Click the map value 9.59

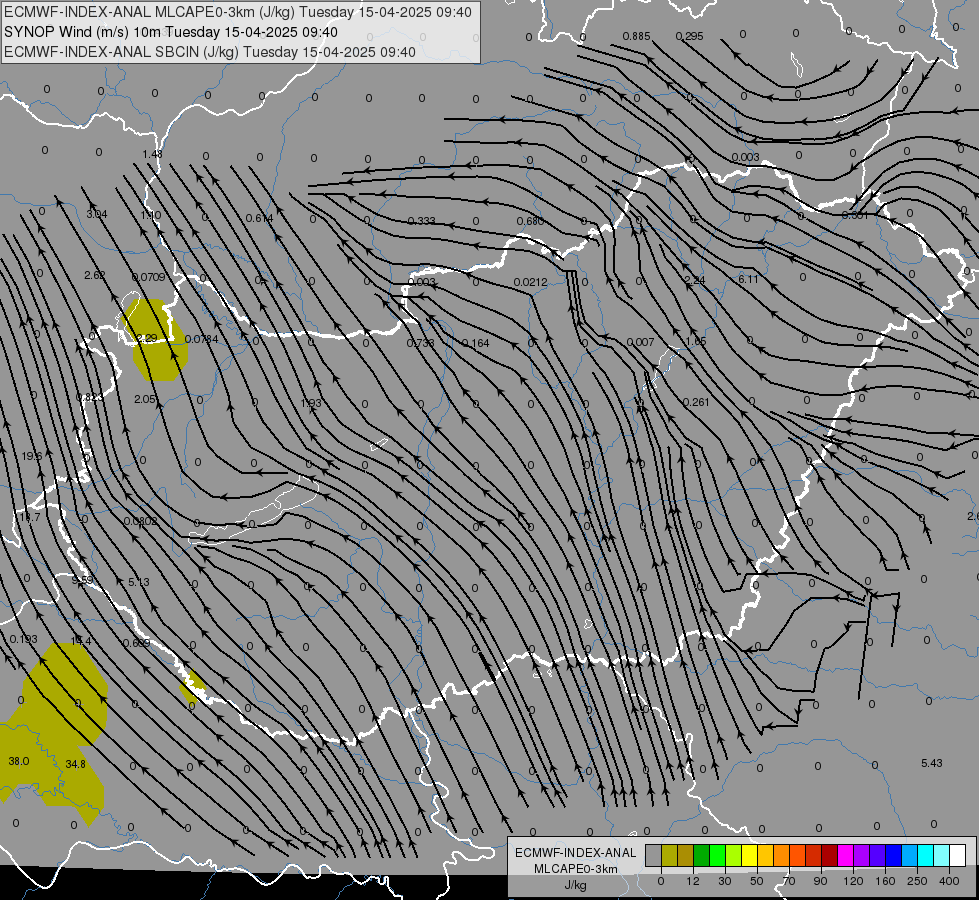82,580
